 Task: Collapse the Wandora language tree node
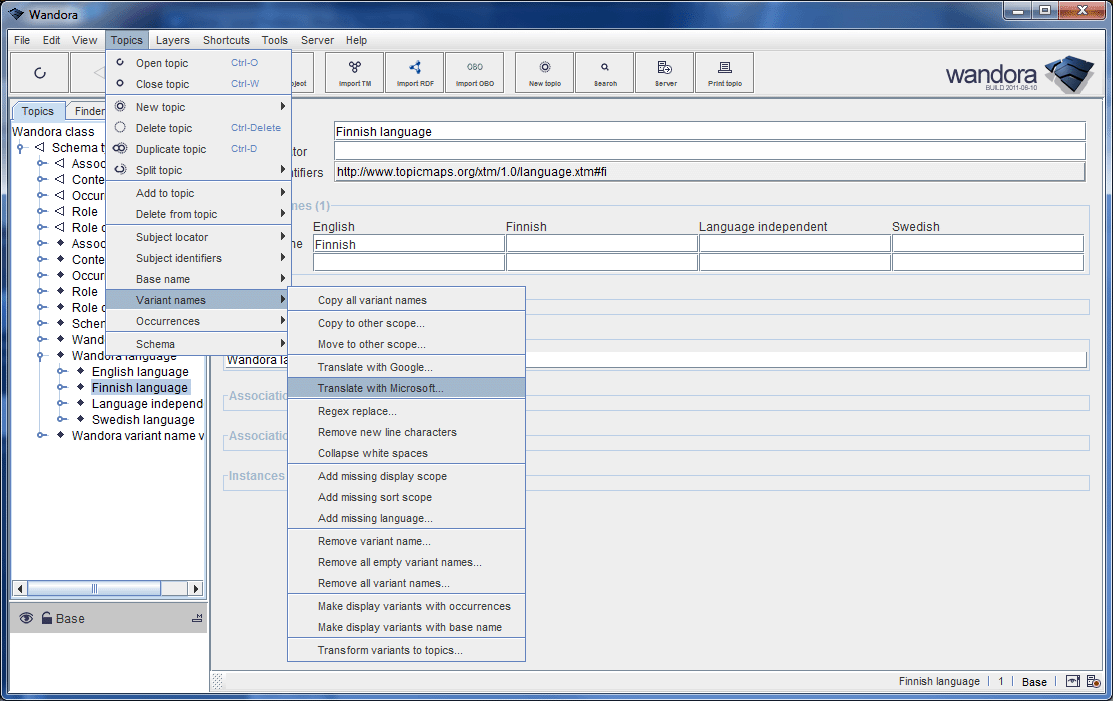pos(41,355)
